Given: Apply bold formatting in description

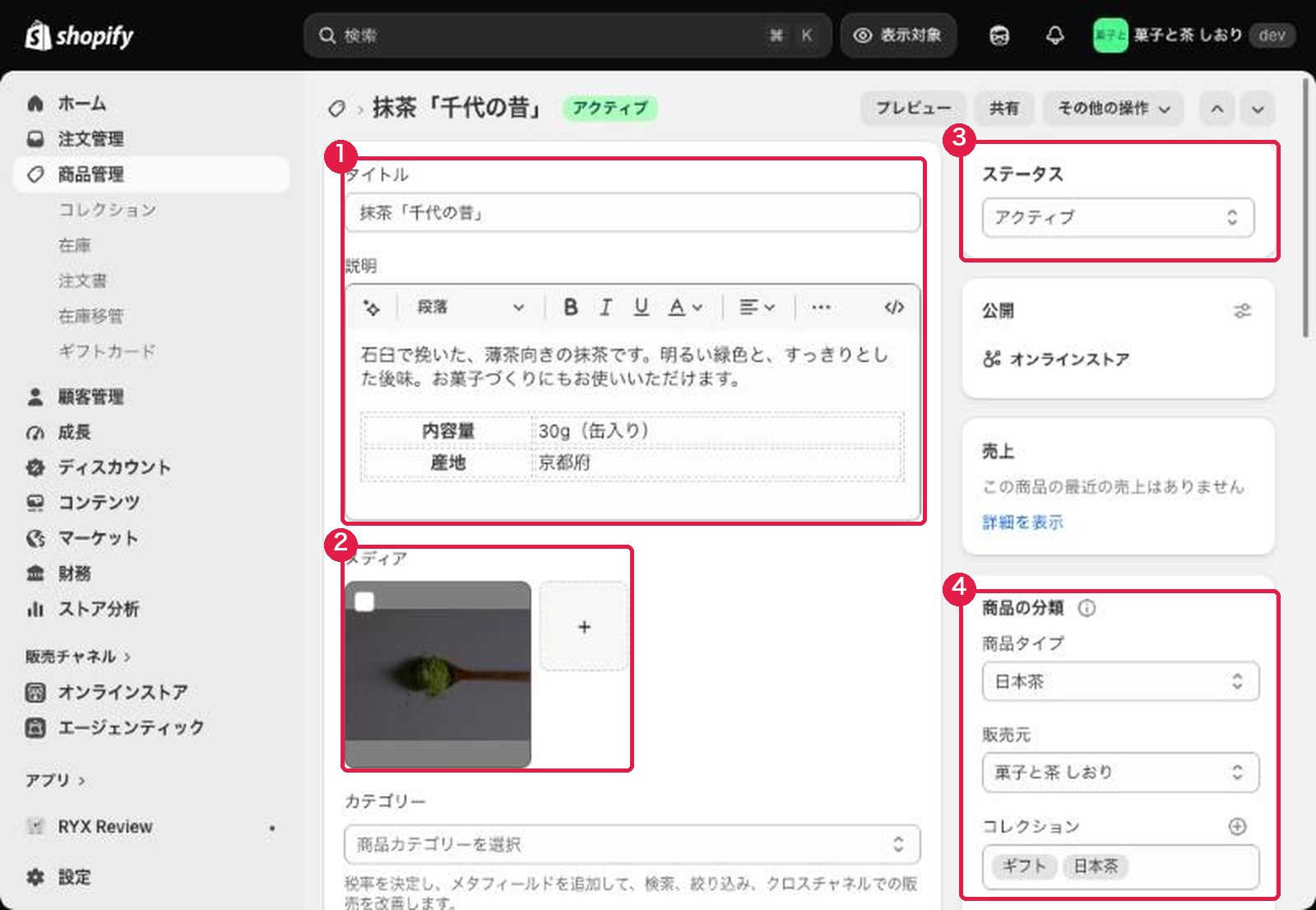Looking at the screenshot, I should pos(570,307).
